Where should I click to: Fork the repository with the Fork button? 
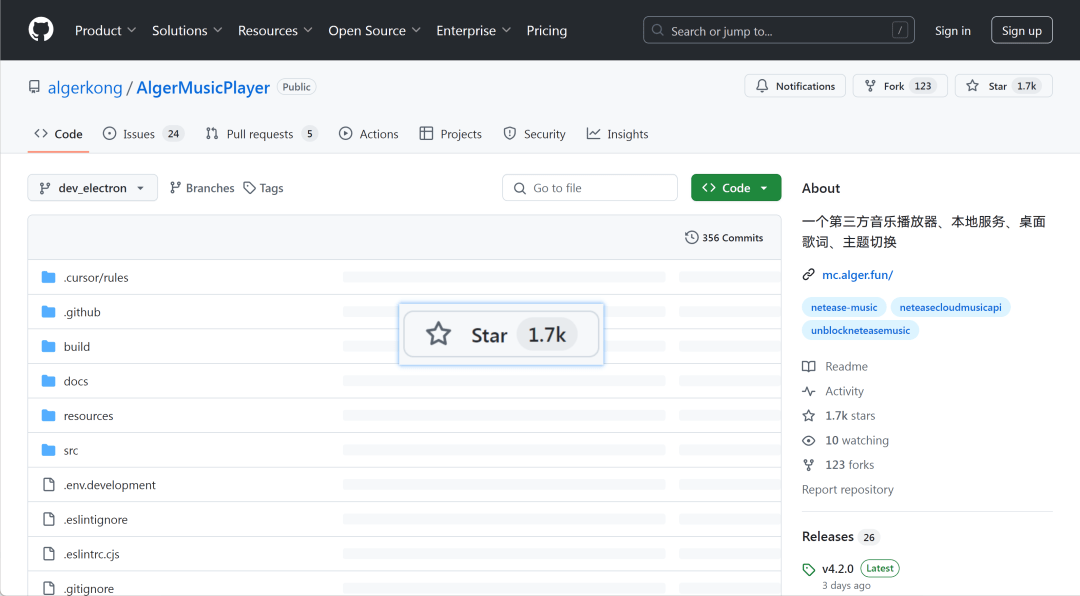point(900,86)
